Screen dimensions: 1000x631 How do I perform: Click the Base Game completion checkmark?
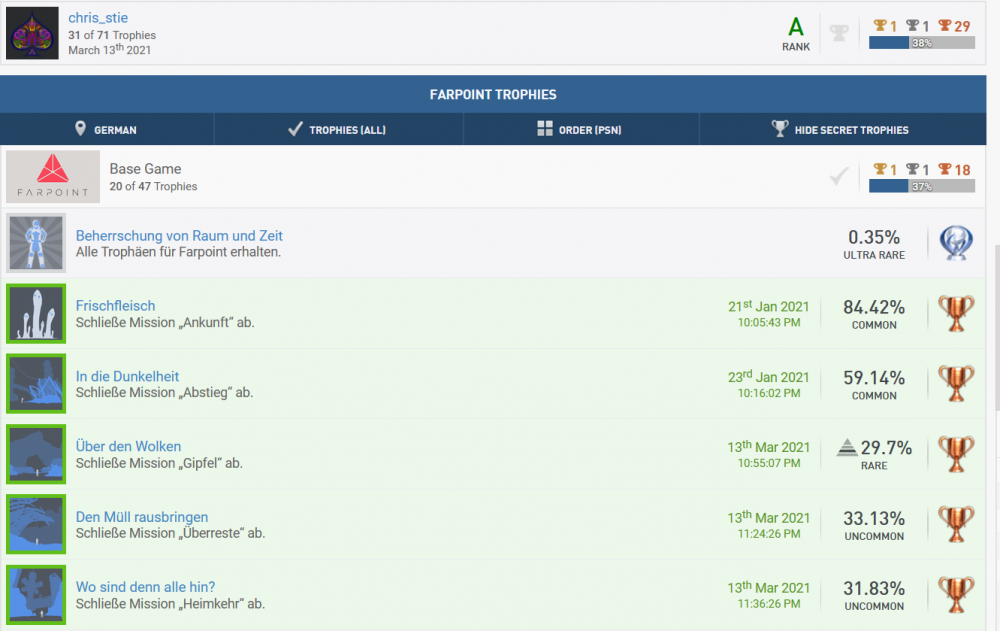click(x=839, y=177)
